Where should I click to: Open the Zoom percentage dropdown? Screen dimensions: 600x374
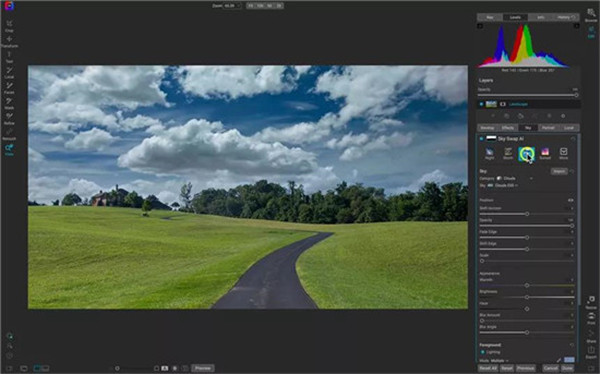233,6
